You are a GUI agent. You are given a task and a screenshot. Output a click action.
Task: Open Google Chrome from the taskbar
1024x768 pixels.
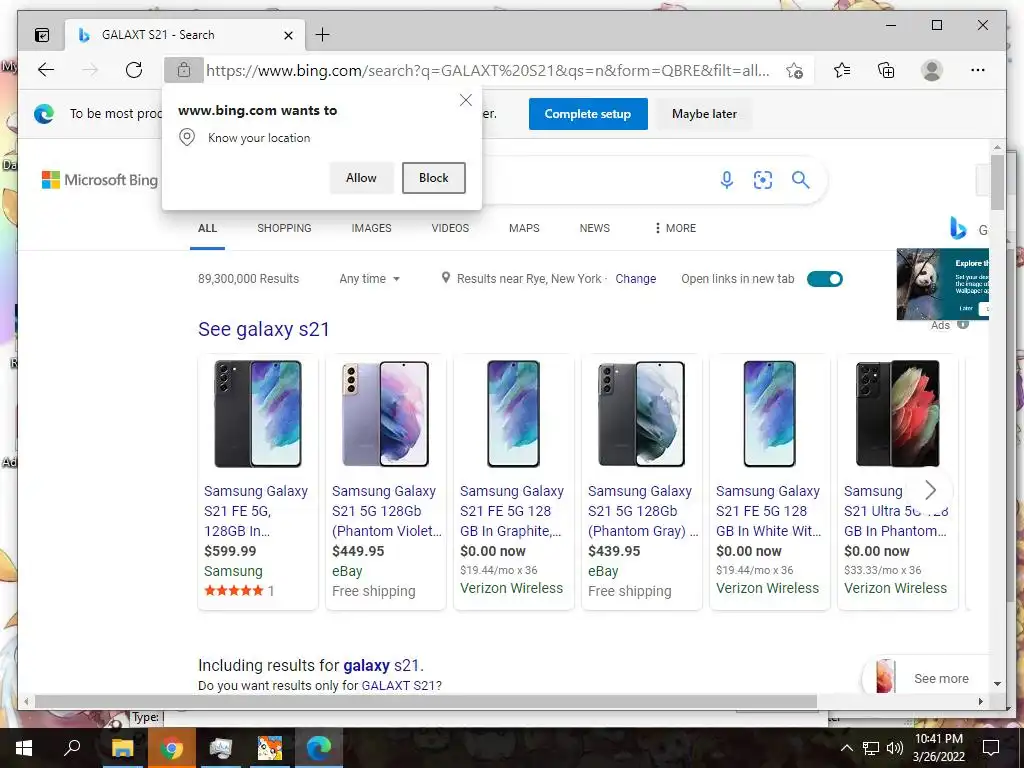click(171, 748)
